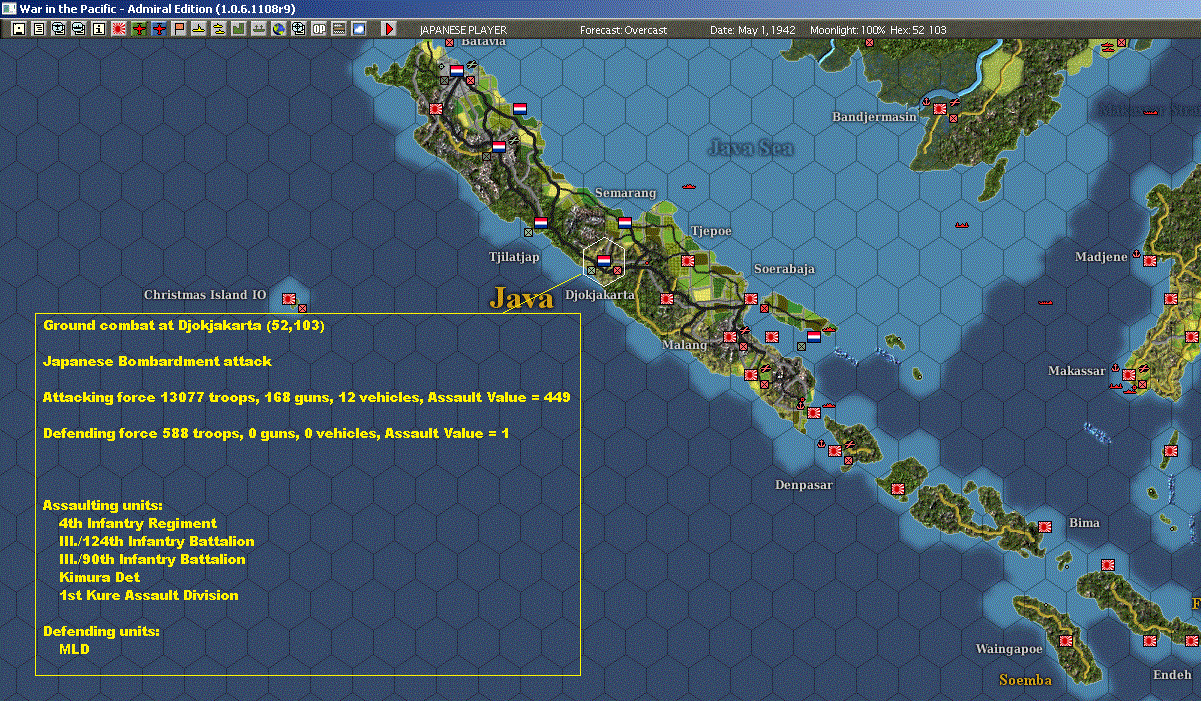Open the globe toolbar icon
Screen dimensions: 1201x701
click(278, 29)
